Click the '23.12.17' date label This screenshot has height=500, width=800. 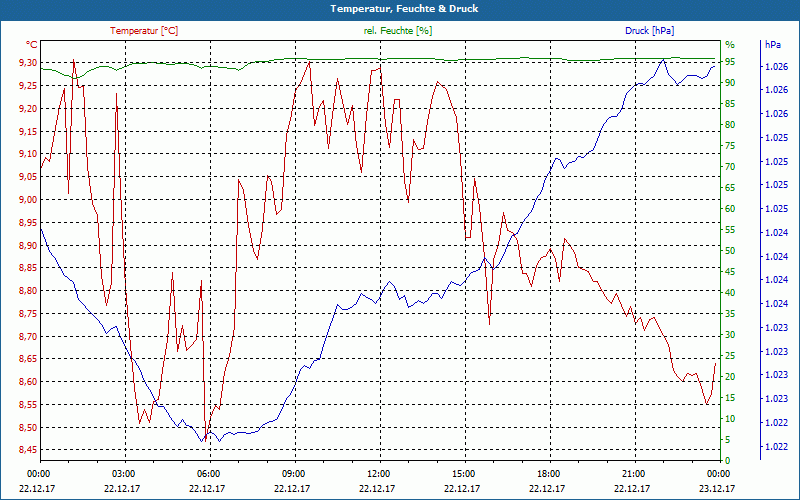tap(717, 489)
